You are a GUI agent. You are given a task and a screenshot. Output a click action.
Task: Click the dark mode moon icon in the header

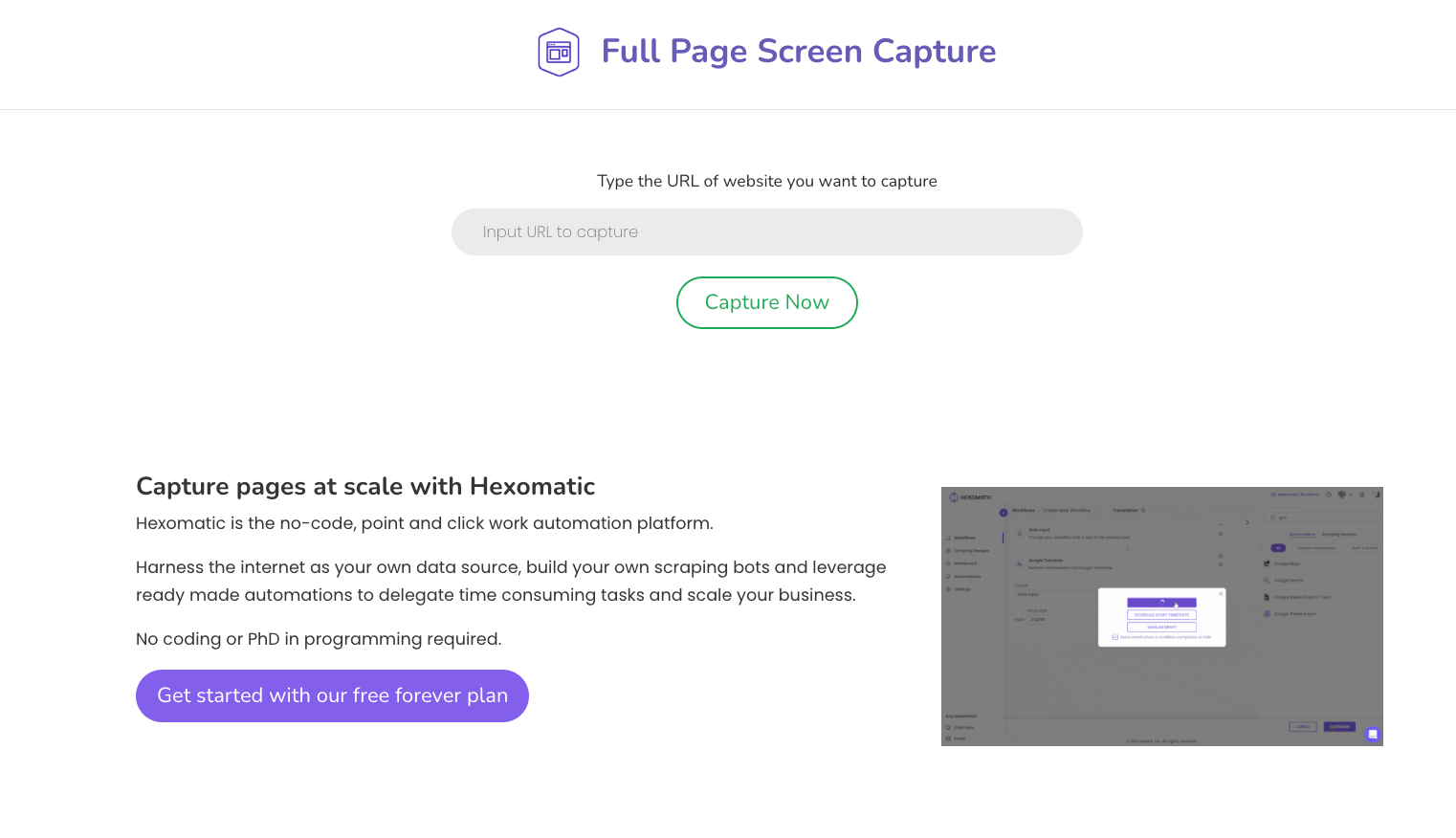[1377, 495]
